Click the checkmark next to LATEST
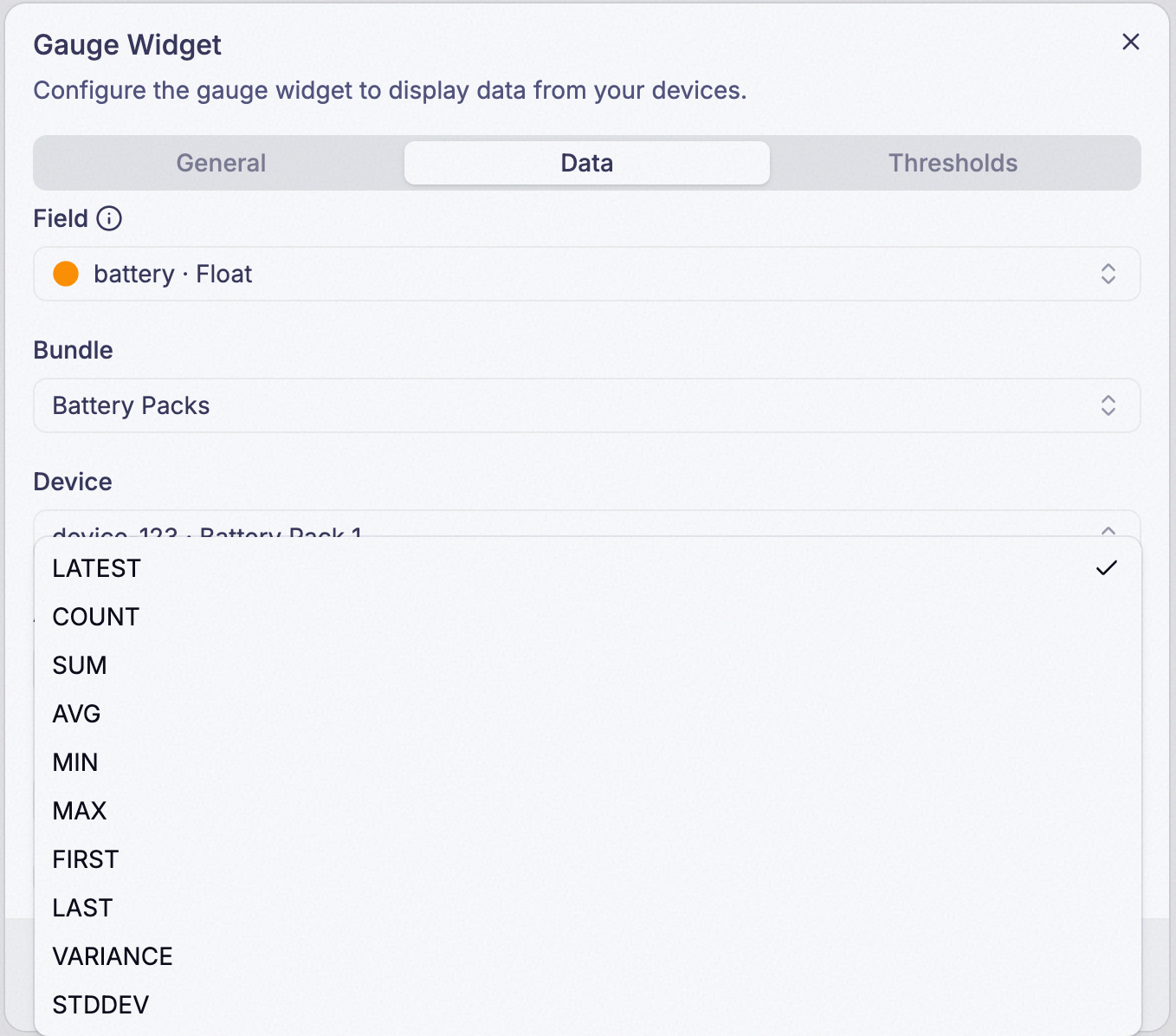Screen dimensions: 1176x1036 click(x=1107, y=568)
